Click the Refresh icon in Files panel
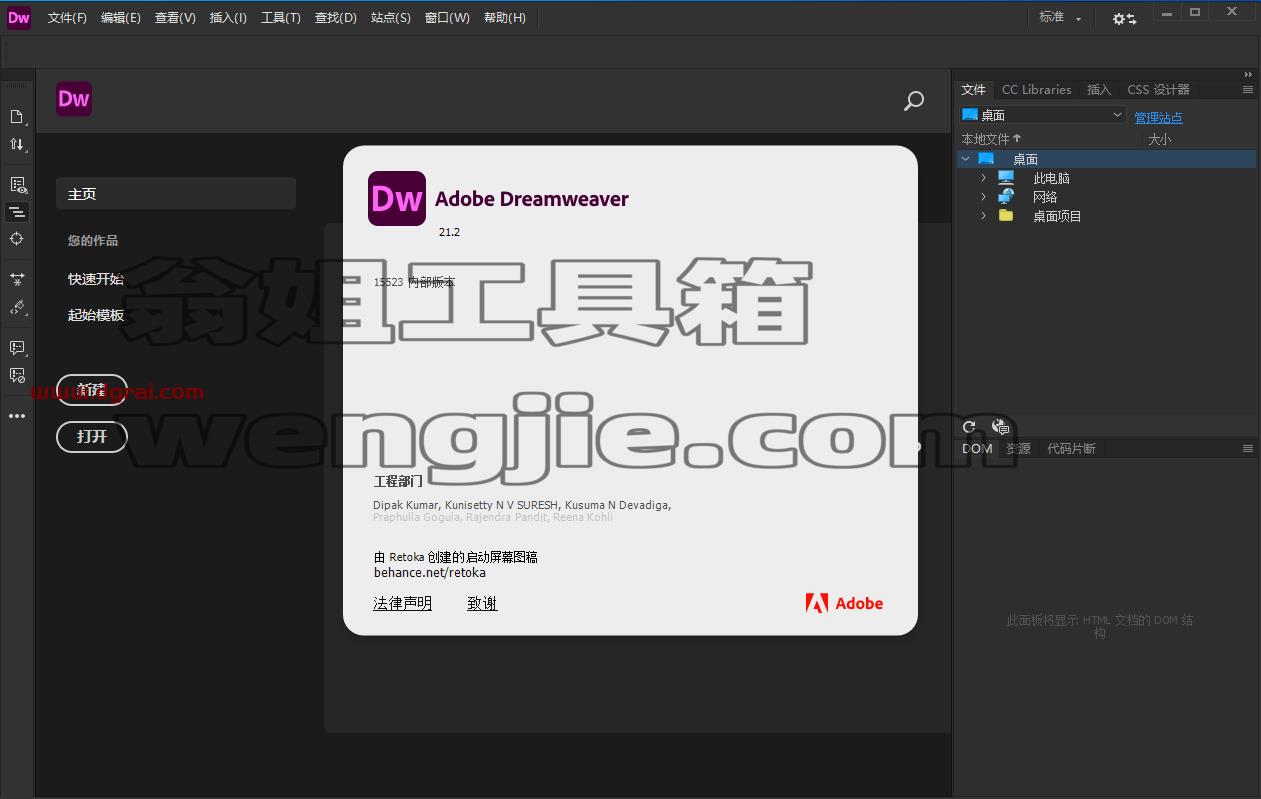 click(x=968, y=427)
